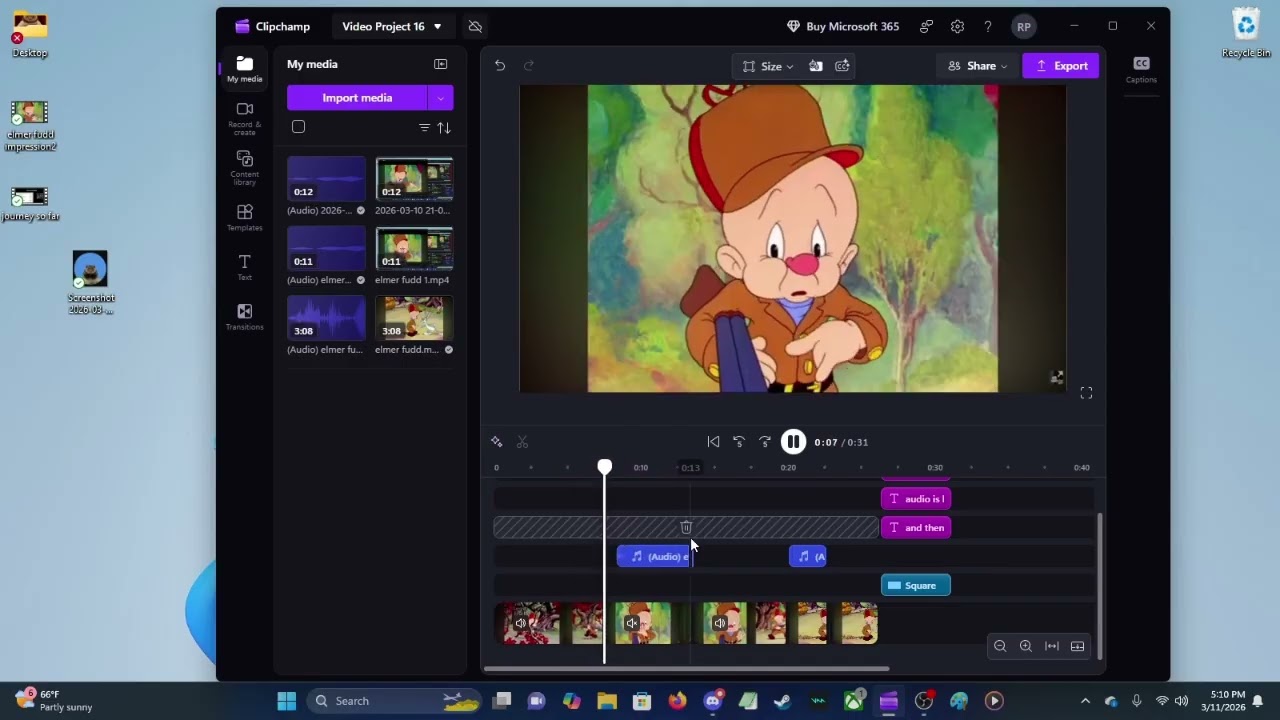Click the sharing devices icon in title bar
Image resolution: width=1280 pixels, height=720 pixels.
tap(926, 26)
